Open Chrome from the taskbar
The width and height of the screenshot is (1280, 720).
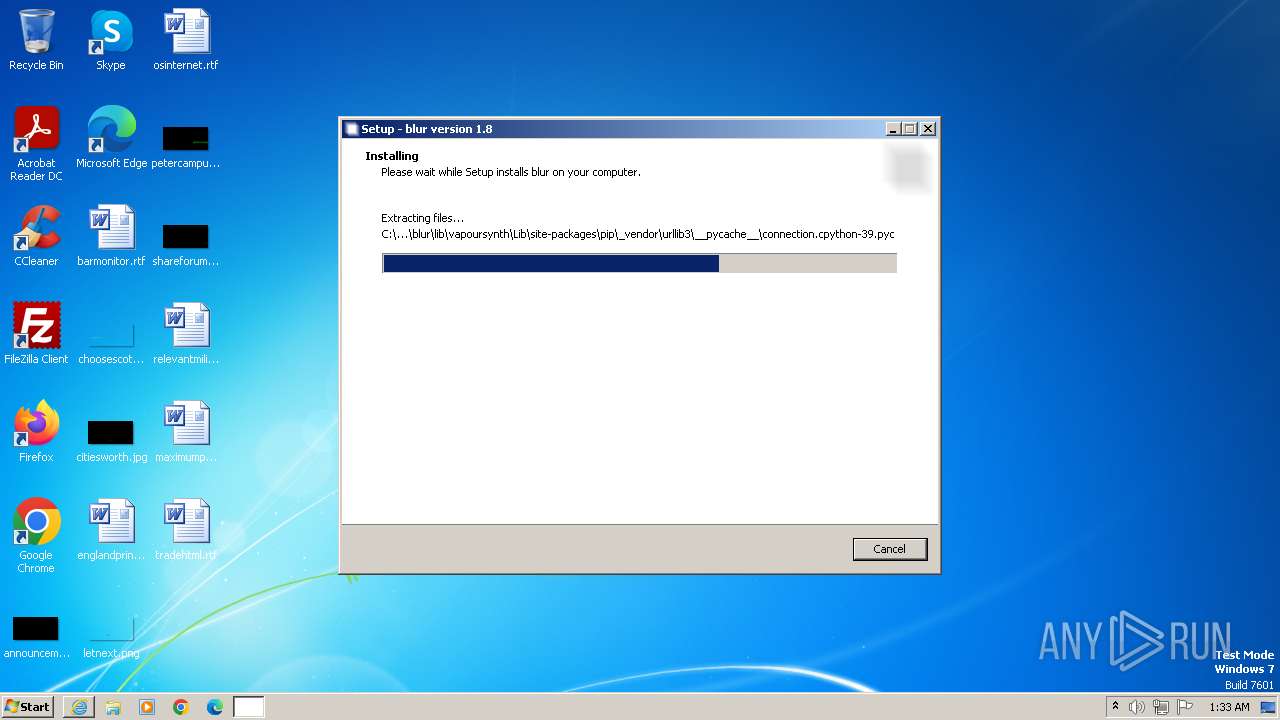coord(181,707)
